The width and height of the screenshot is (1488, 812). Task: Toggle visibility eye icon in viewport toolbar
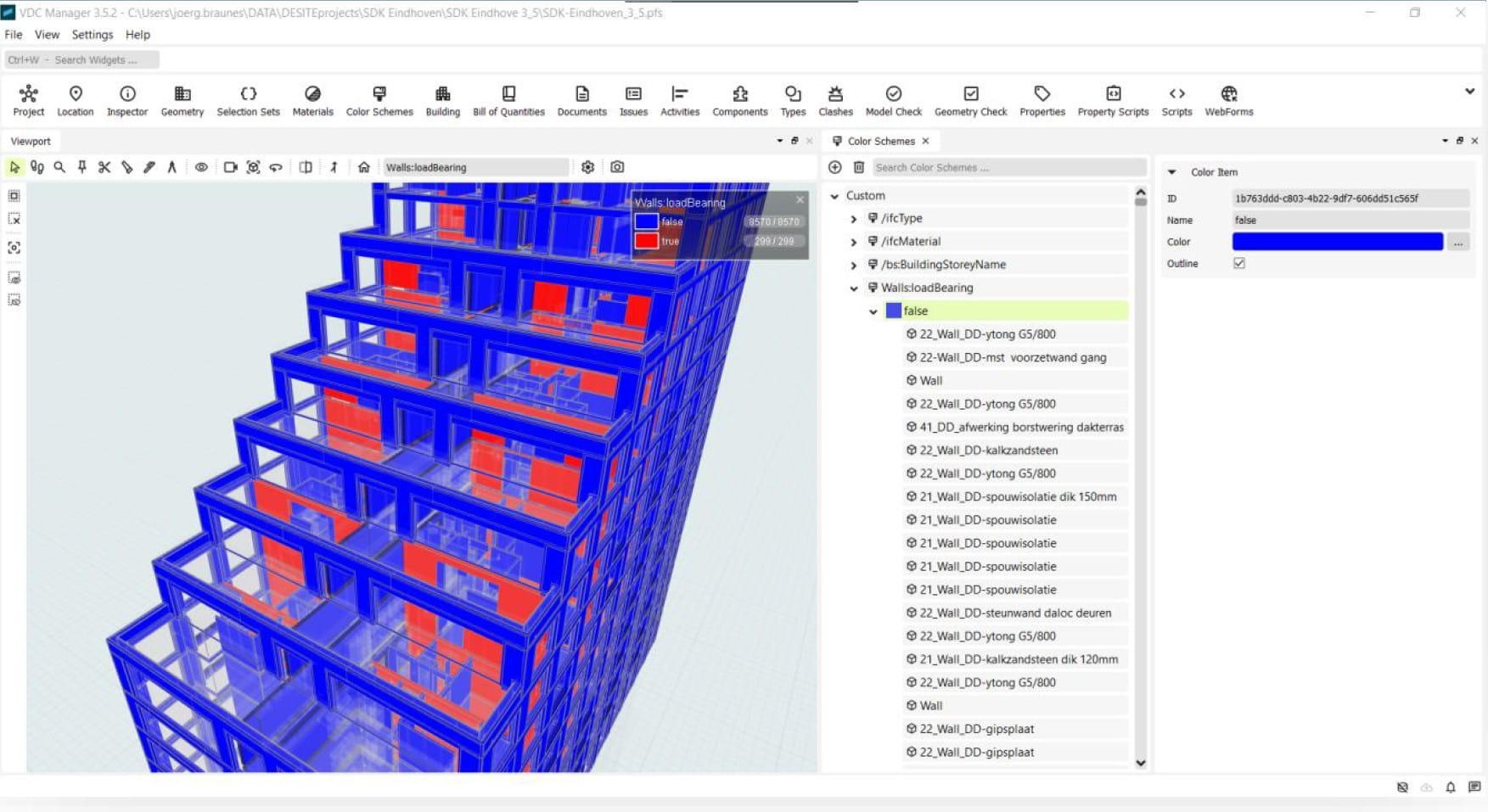201,167
